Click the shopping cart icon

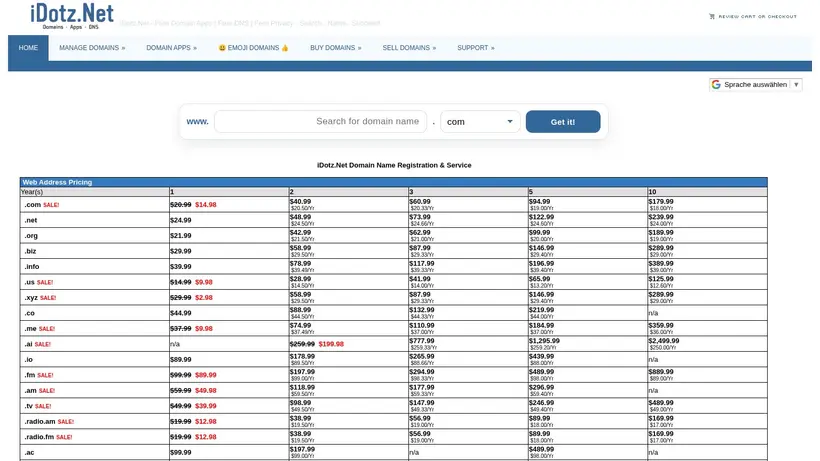tap(712, 16)
